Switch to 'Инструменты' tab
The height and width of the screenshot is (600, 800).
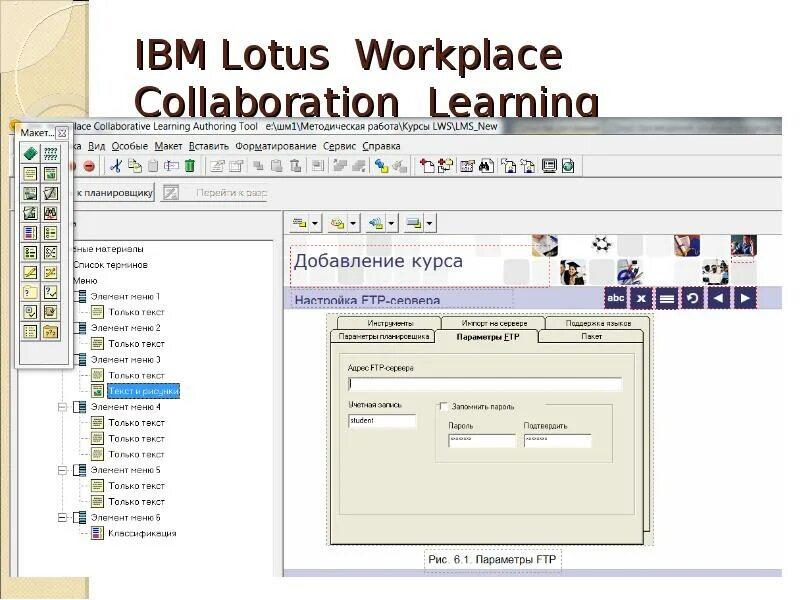tap(390, 323)
